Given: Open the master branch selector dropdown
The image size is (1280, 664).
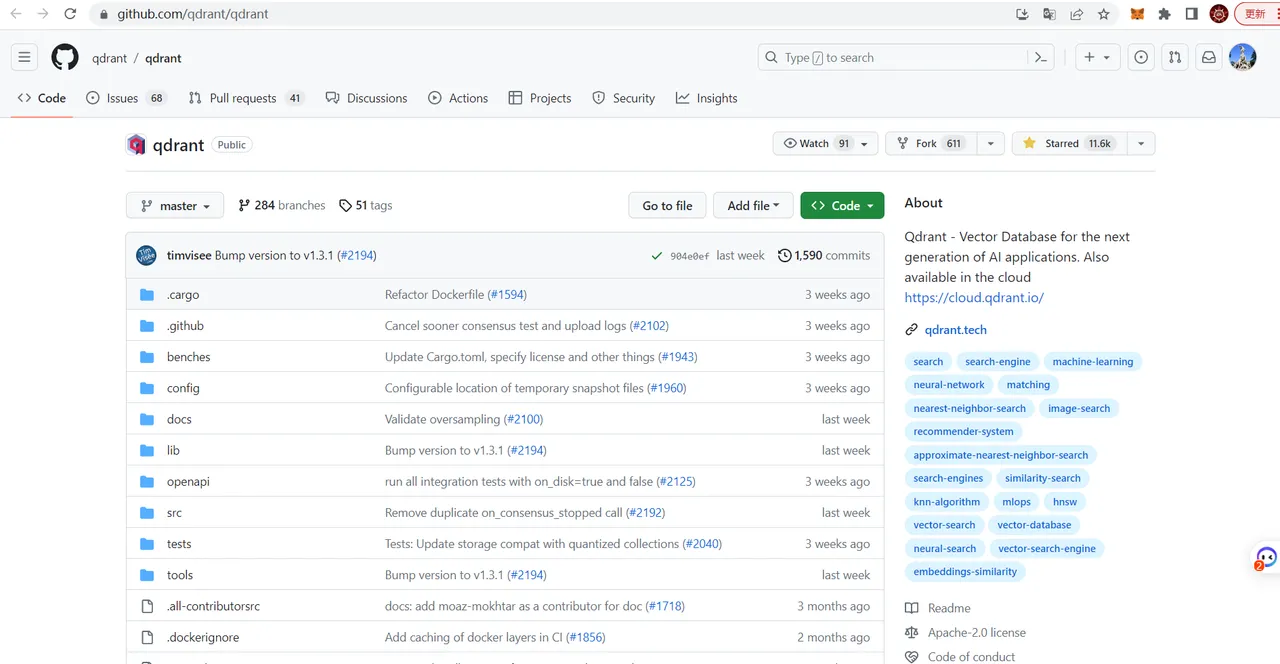Looking at the screenshot, I should (175, 206).
